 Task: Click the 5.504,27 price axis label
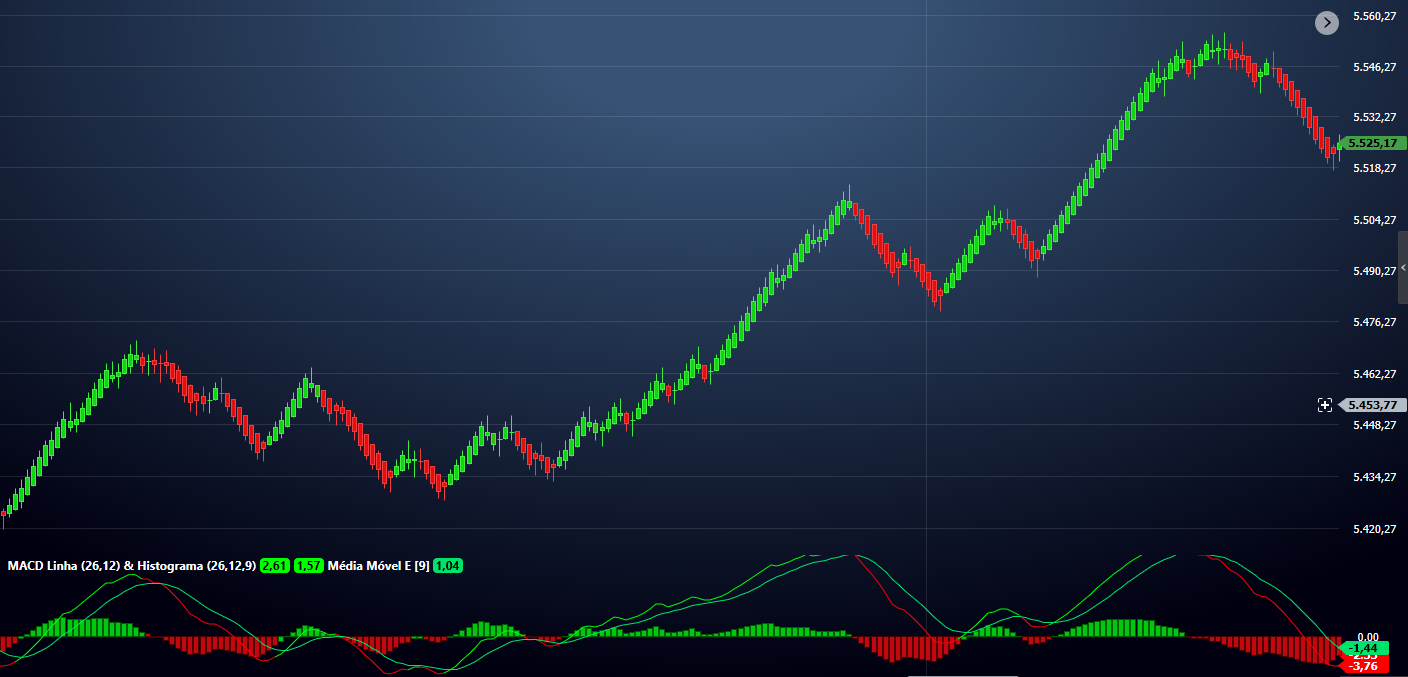click(x=1374, y=220)
